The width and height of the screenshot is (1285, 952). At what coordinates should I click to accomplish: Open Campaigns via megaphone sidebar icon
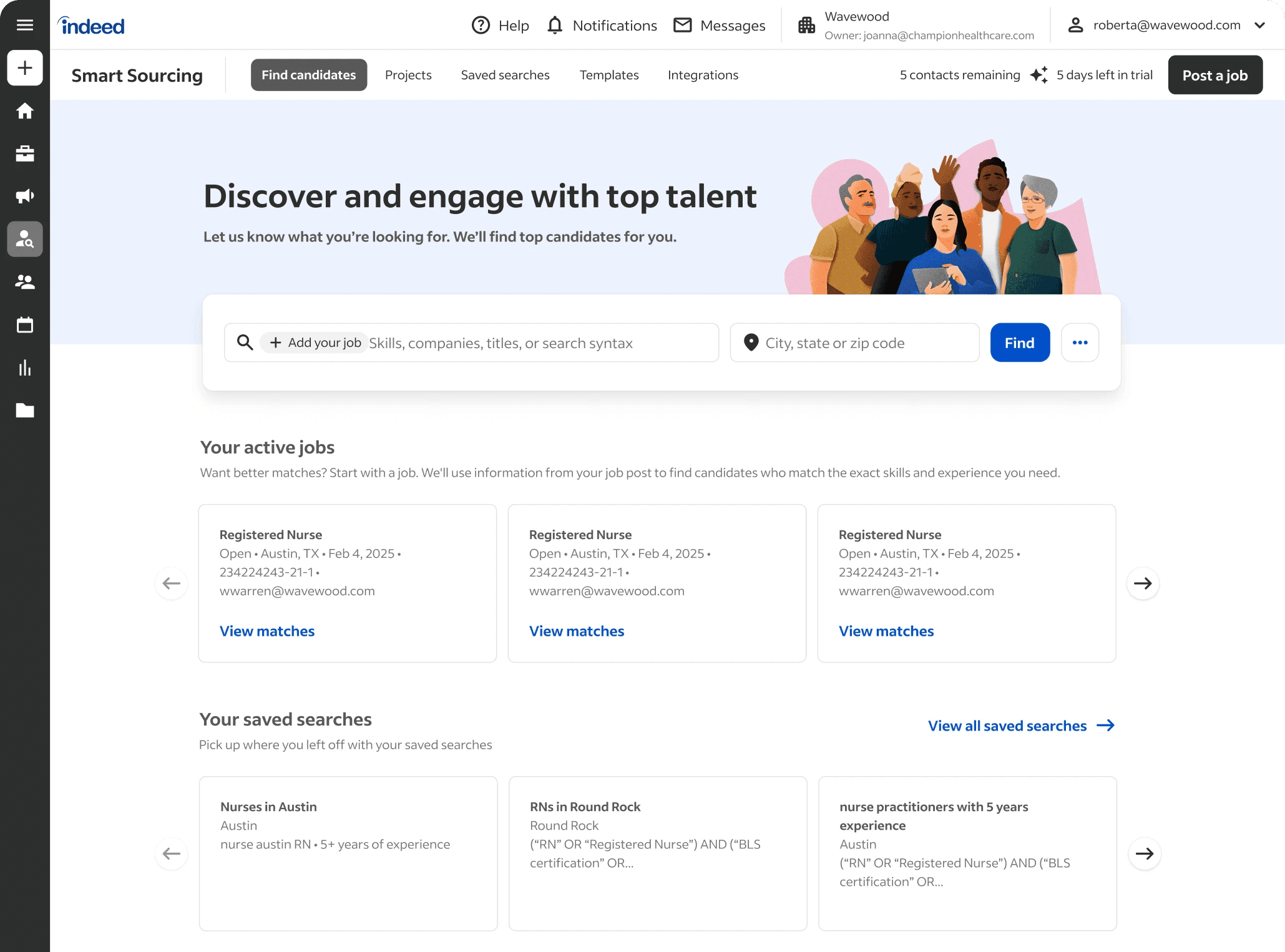click(25, 197)
